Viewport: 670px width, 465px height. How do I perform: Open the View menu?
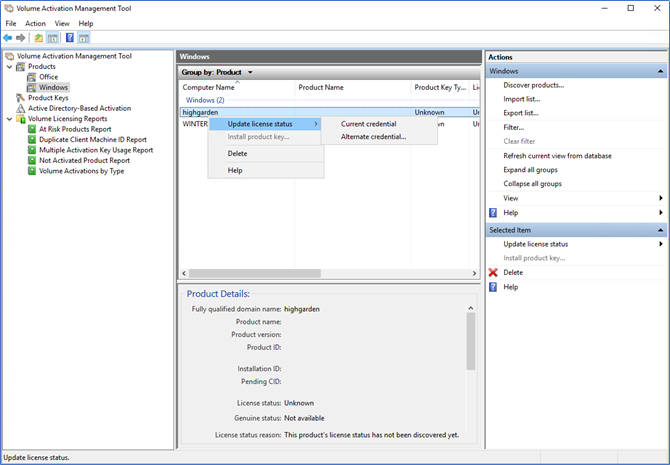point(62,24)
